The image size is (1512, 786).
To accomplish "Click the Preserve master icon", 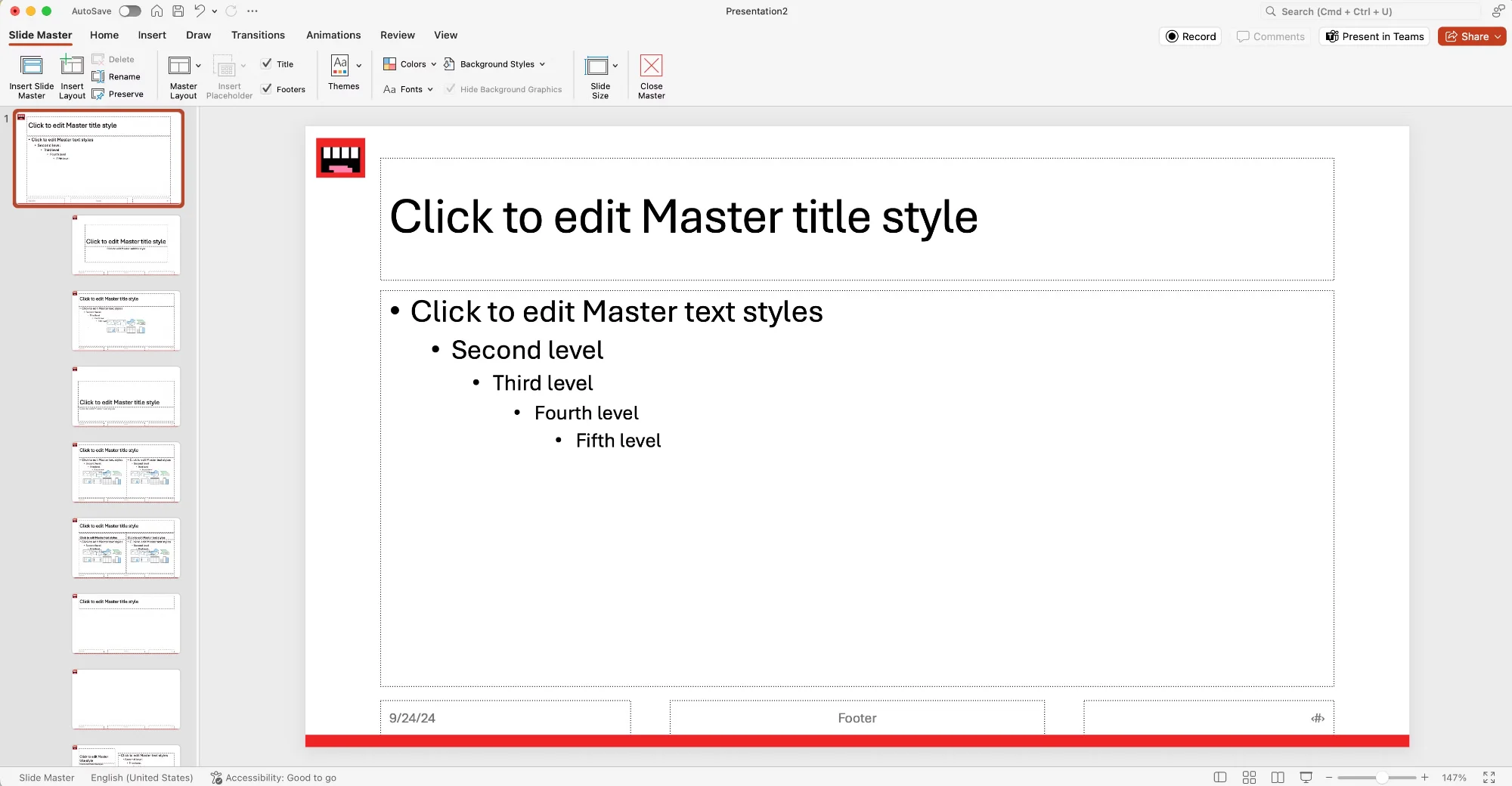I will tap(98, 94).
